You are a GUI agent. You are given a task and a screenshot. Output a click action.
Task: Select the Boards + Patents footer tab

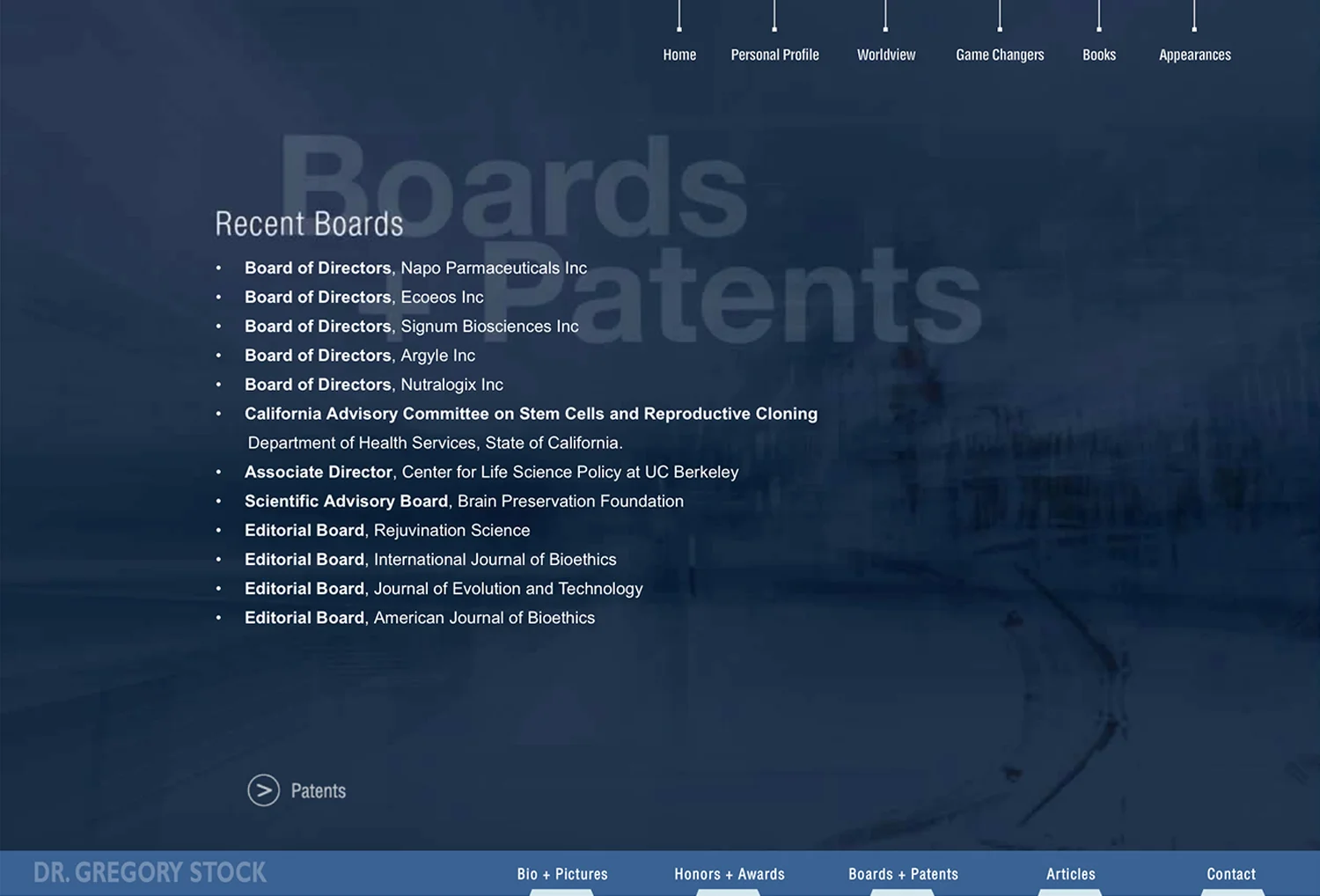tap(903, 874)
